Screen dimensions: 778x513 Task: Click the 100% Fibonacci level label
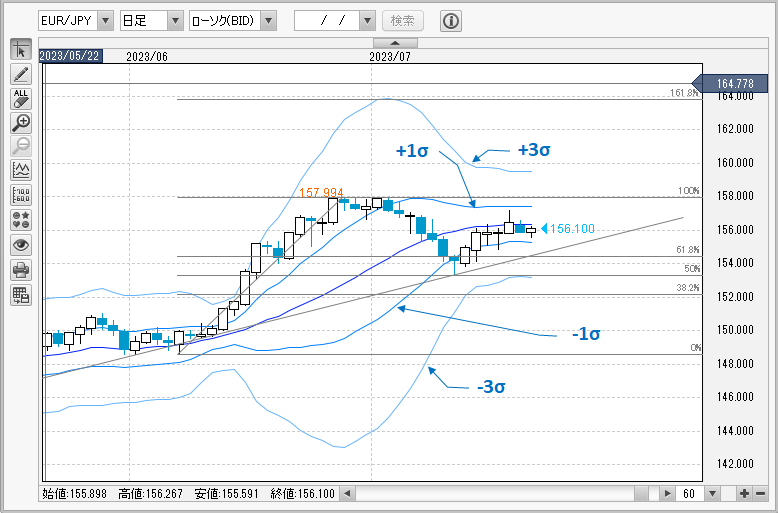click(689, 191)
